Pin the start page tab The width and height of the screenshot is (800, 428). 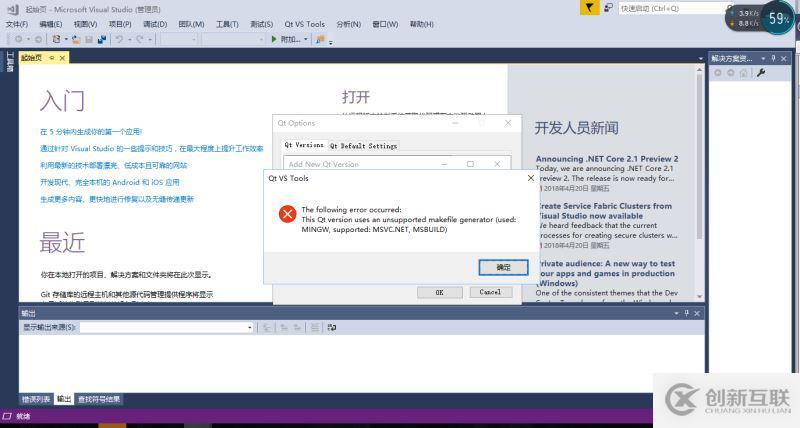click(52, 58)
